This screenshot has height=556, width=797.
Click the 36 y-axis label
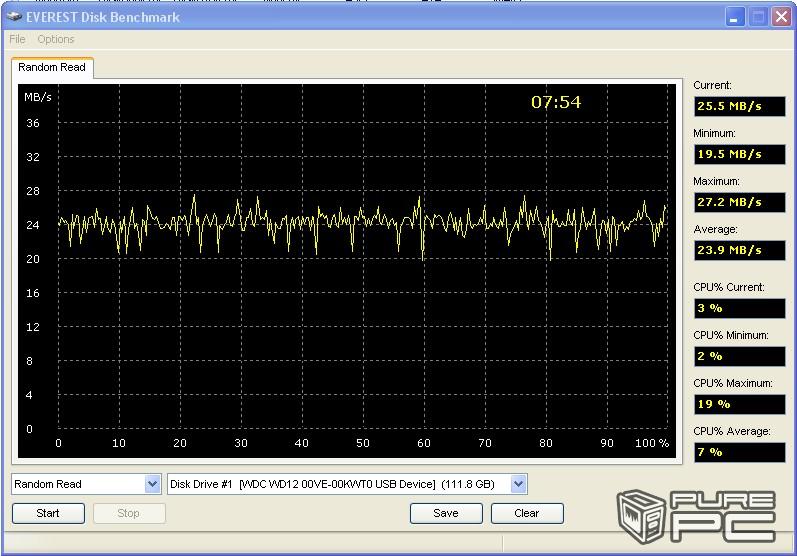pyautogui.click(x=33, y=123)
